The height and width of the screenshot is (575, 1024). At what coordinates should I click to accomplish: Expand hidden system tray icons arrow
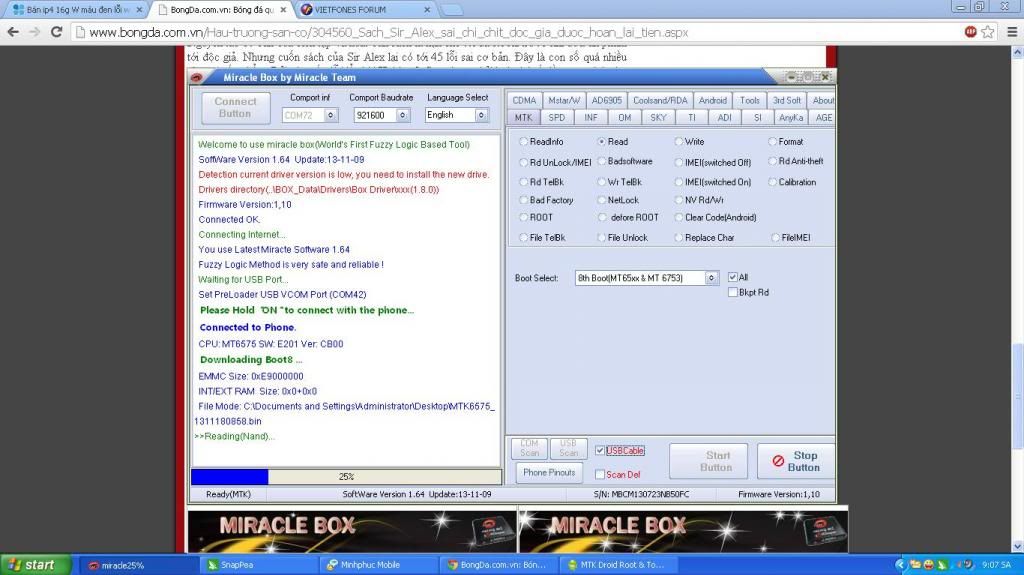tap(900, 565)
